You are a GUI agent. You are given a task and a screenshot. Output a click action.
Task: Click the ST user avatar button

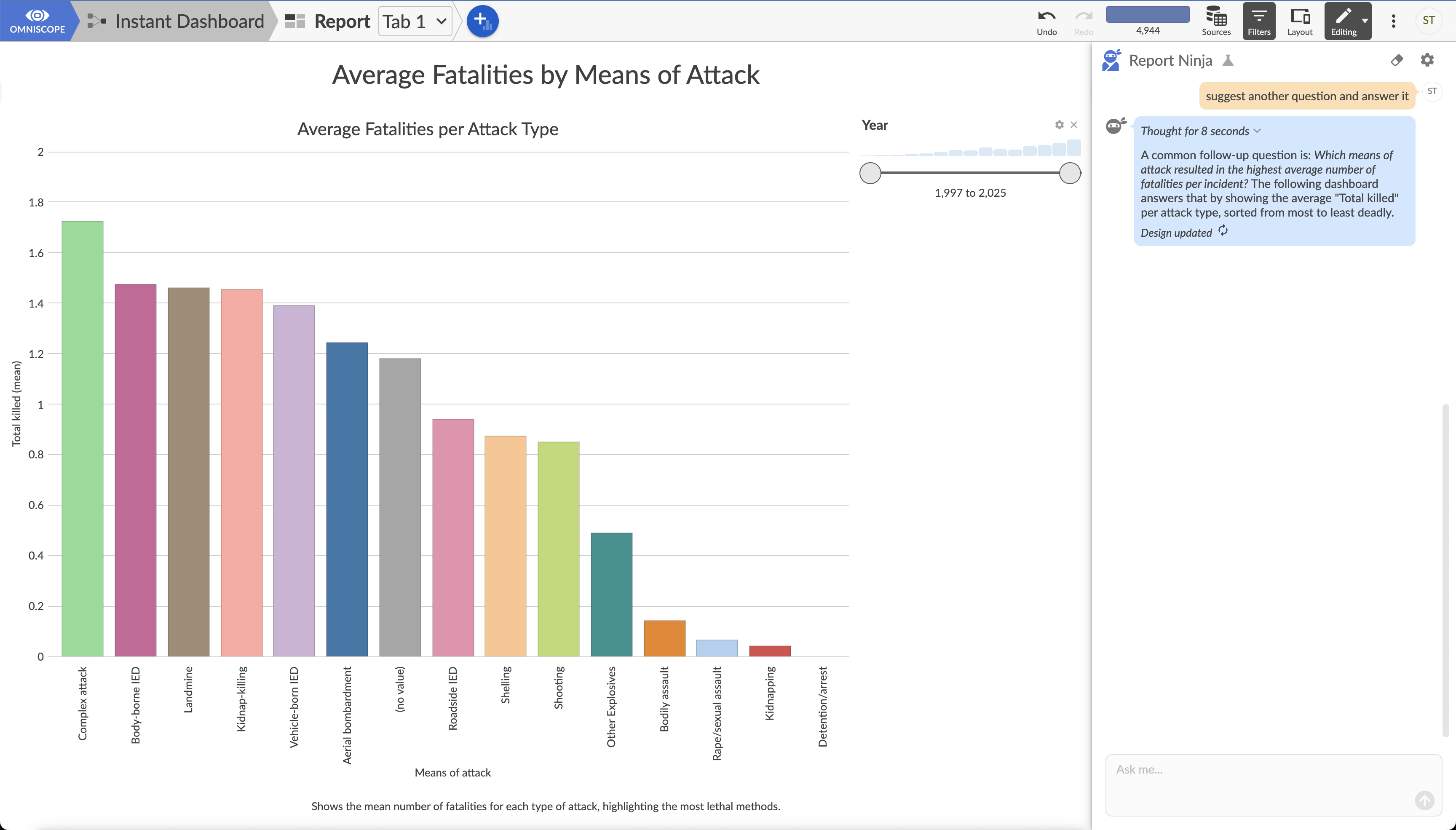click(1428, 21)
